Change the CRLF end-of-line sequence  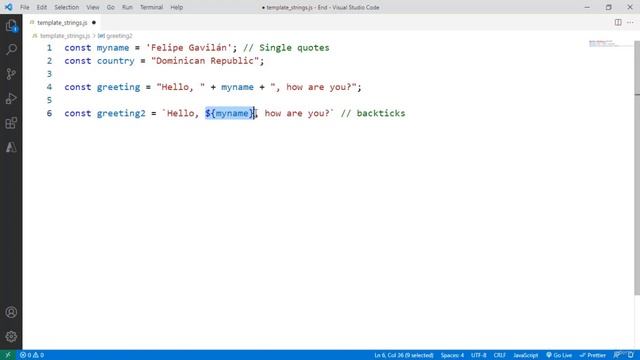coord(500,355)
